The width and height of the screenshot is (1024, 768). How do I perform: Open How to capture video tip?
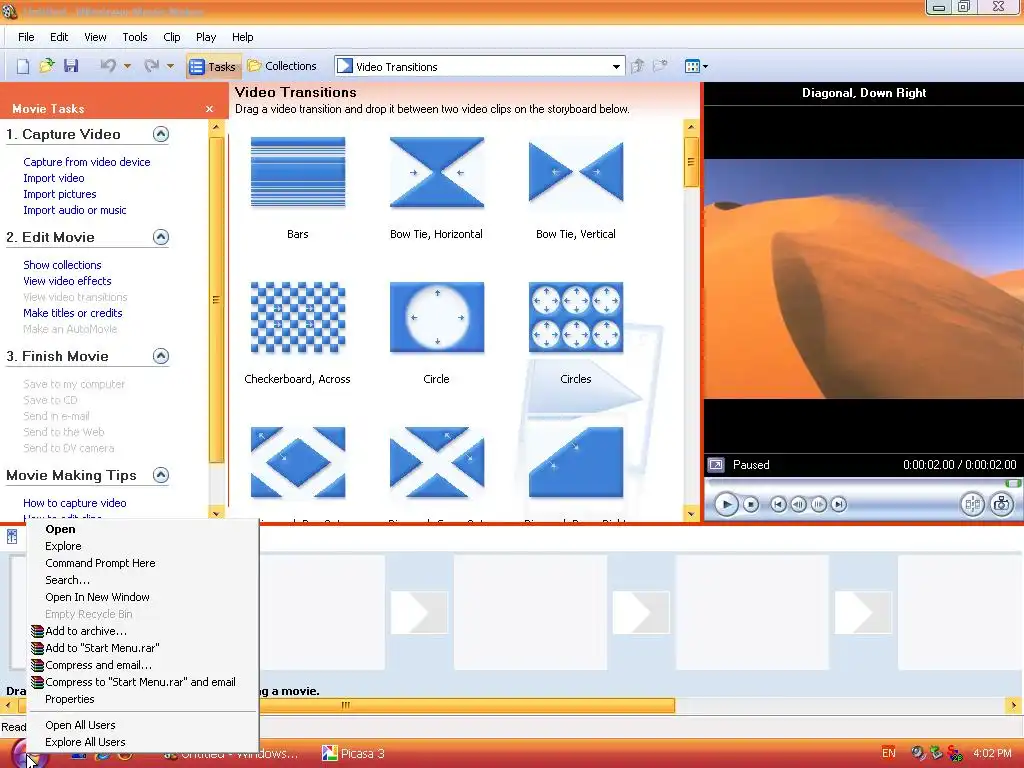74,503
